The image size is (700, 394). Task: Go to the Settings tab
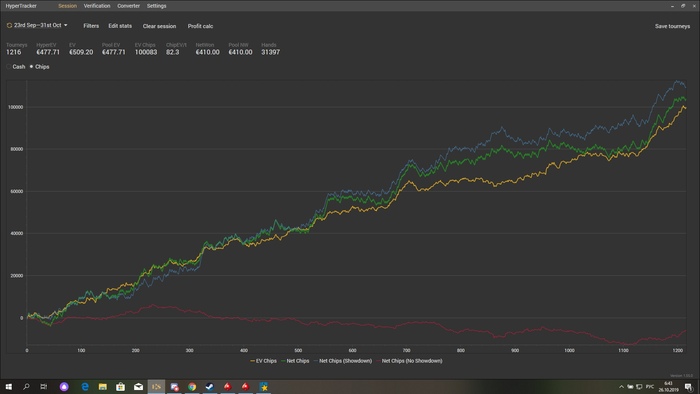pyautogui.click(x=157, y=6)
